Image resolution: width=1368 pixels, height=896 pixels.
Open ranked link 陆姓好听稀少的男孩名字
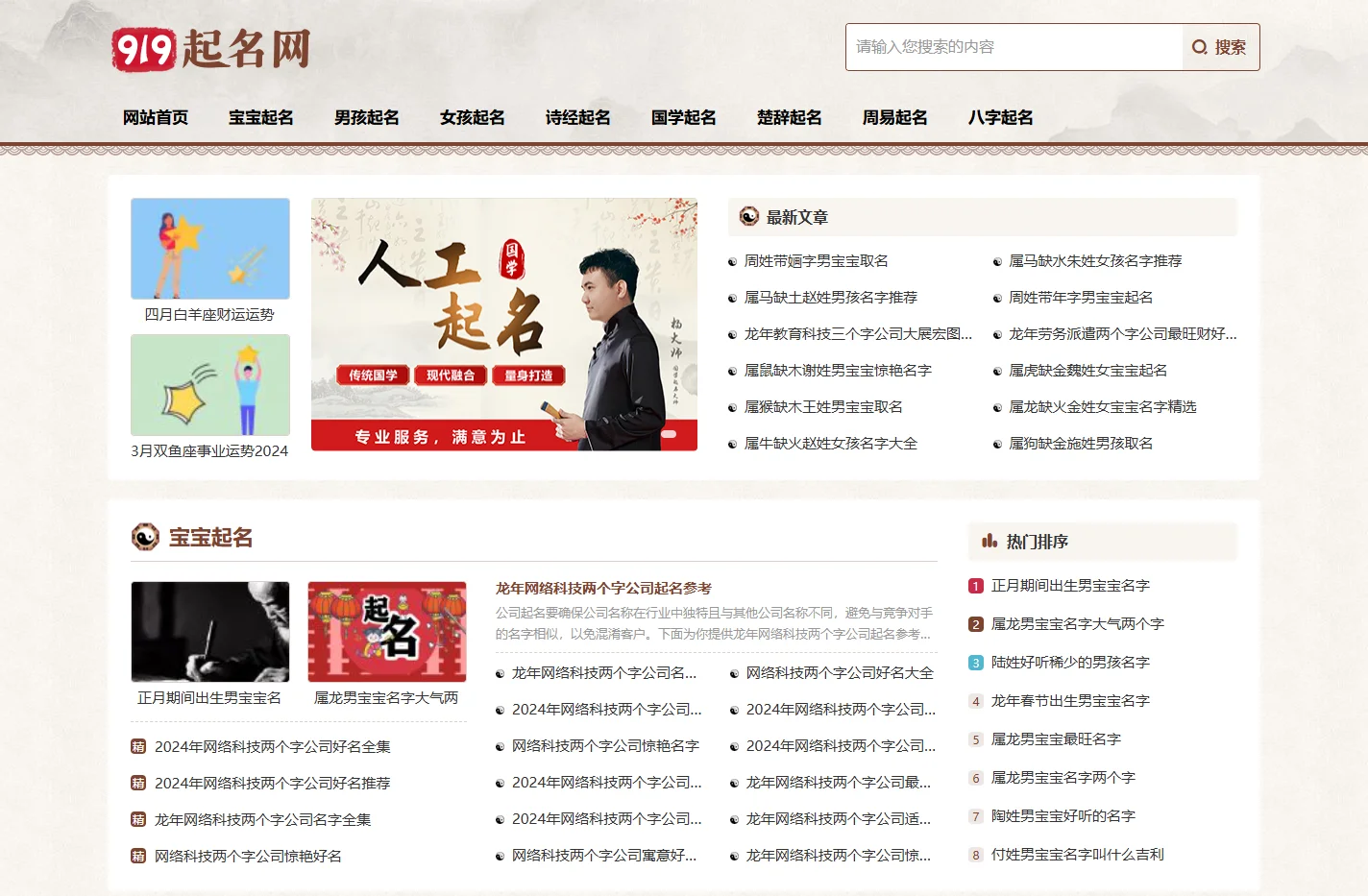click(x=1070, y=663)
